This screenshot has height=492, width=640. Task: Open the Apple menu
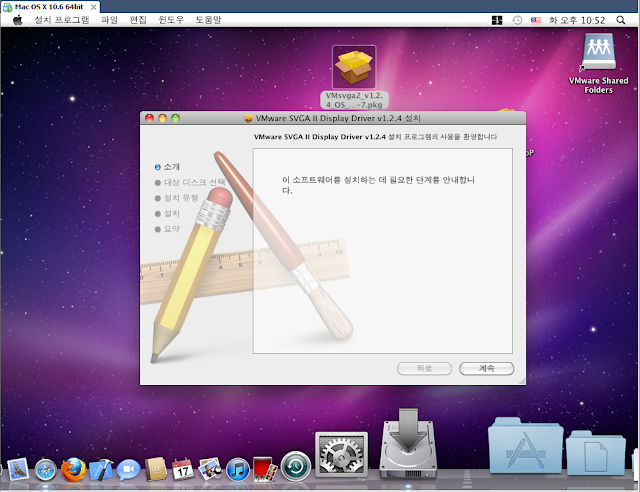tap(18, 20)
